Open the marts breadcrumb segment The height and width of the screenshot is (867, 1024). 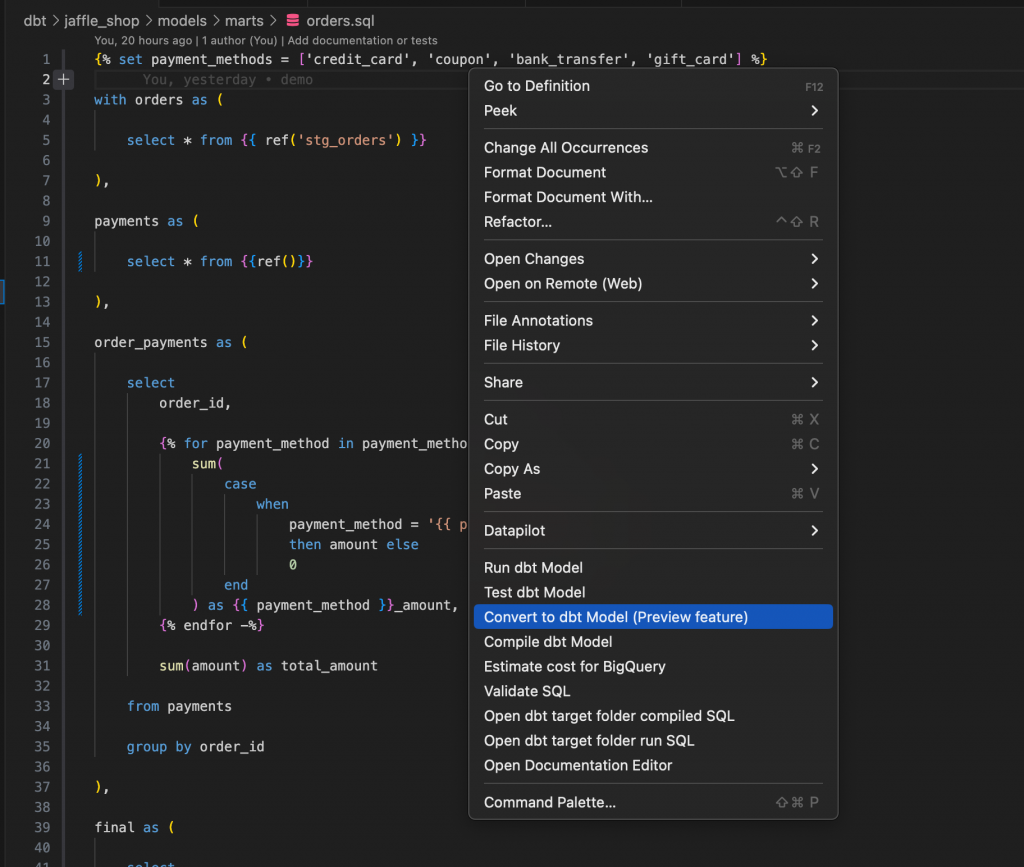pyautogui.click(x=244, y=21)
